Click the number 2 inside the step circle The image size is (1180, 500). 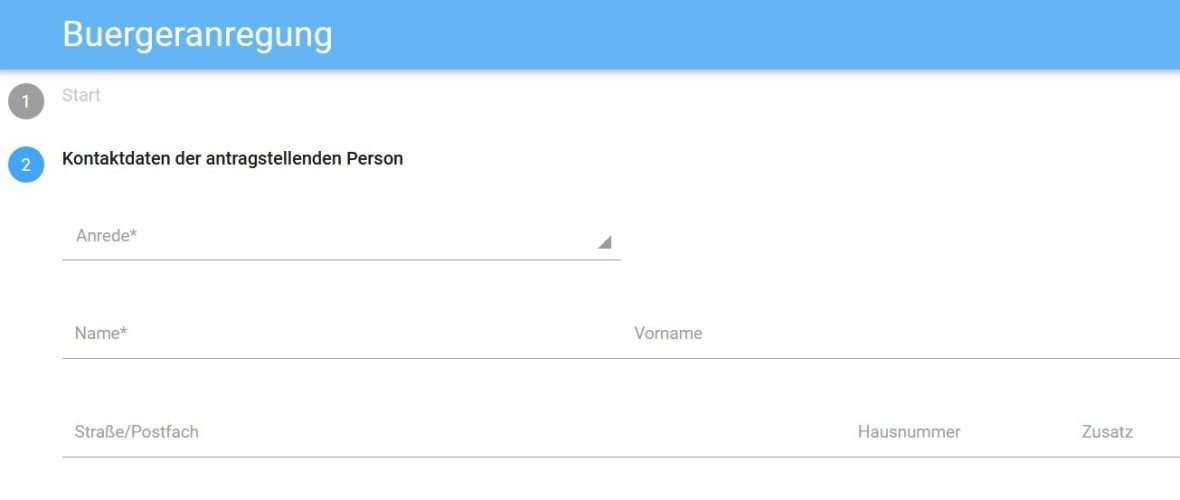coord(26,166)
